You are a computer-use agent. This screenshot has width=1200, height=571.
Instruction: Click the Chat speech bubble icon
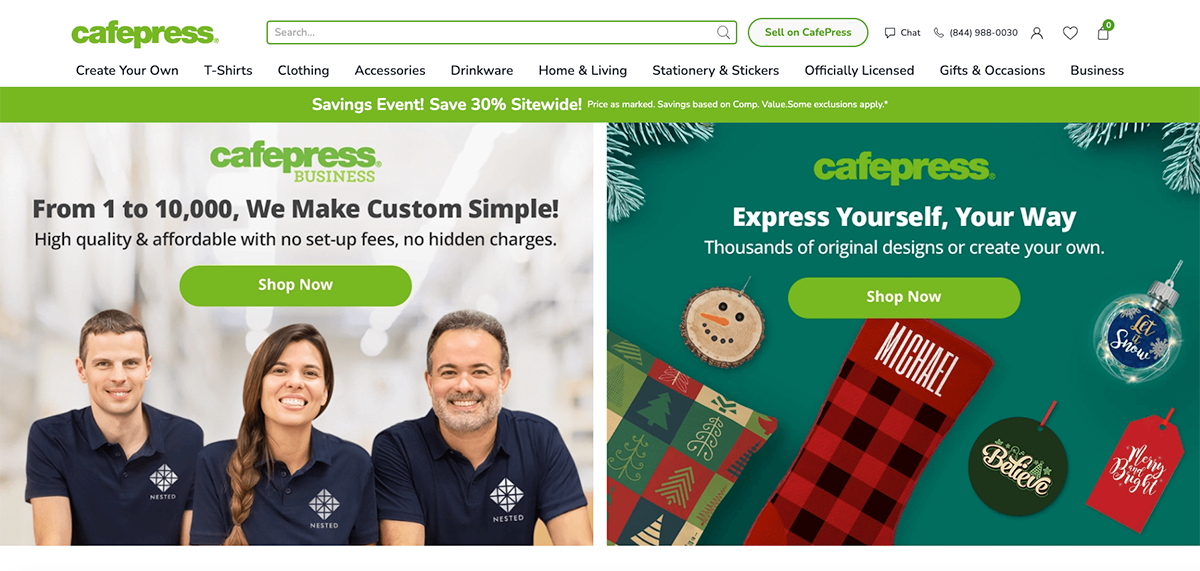(x=890, y=33)
